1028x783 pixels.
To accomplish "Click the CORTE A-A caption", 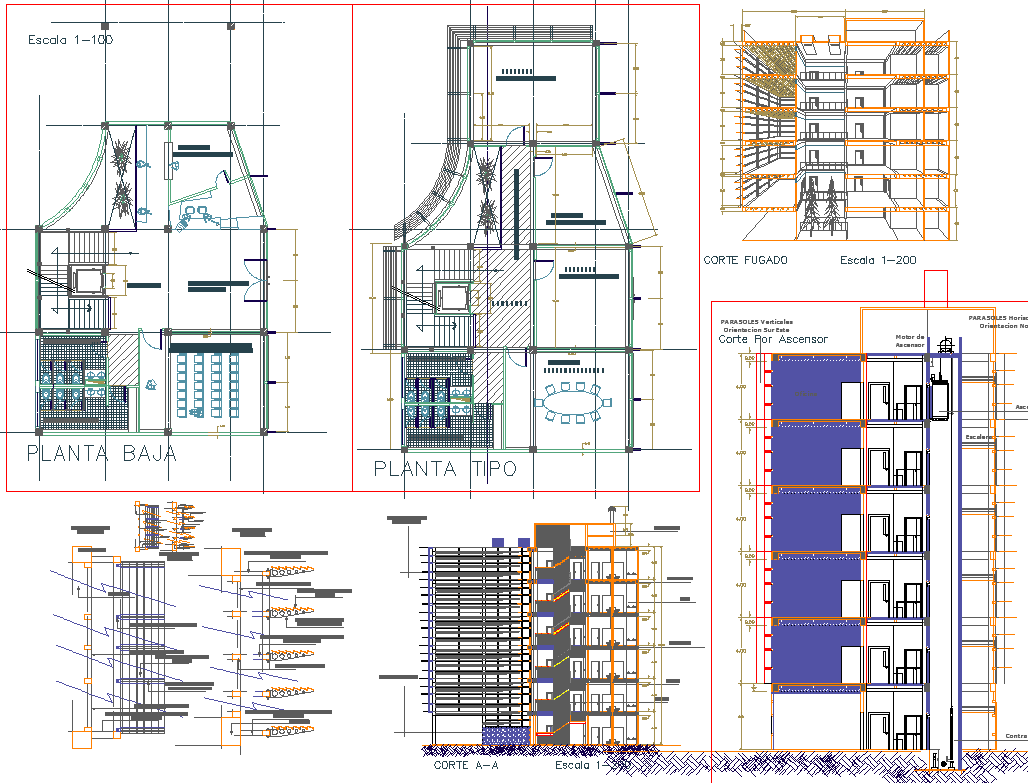I will point(466,765).
